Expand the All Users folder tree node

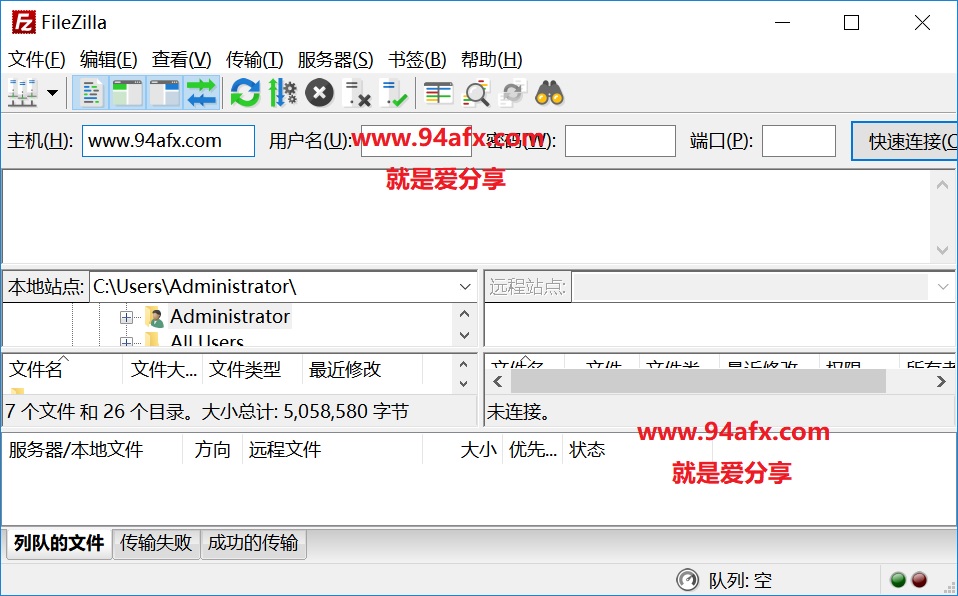point(126,342)
